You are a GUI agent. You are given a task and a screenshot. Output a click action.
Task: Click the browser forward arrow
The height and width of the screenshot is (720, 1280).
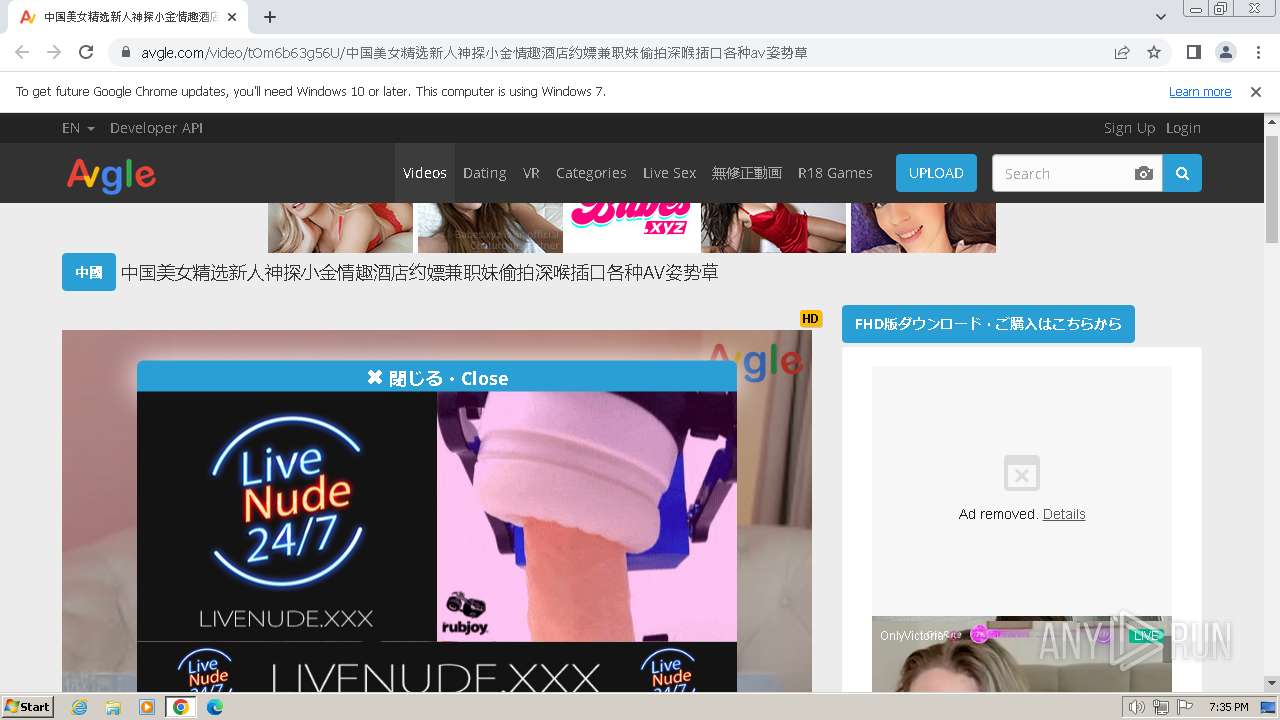point(54,52)
